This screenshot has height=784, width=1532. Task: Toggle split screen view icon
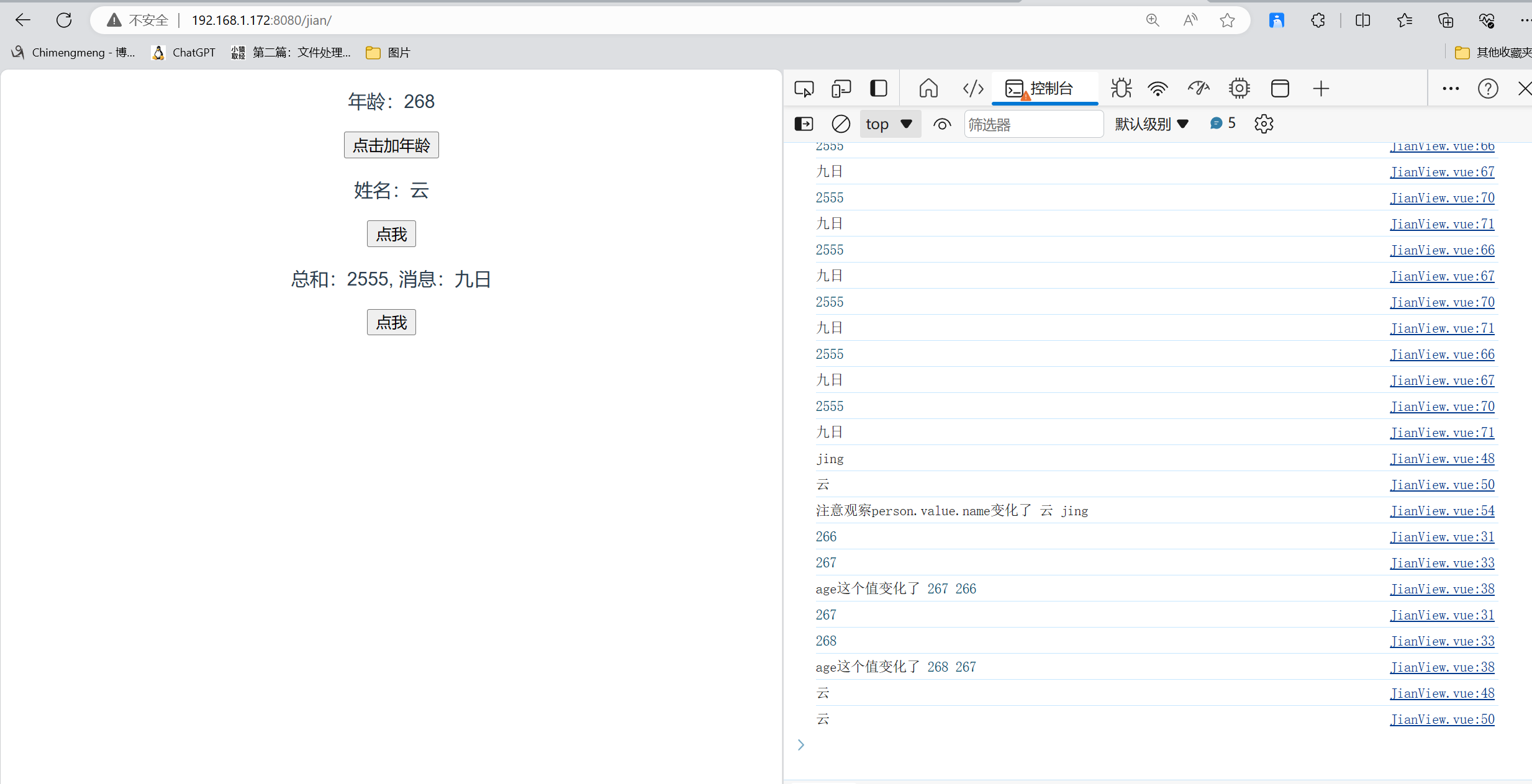tap(1362, 20)
